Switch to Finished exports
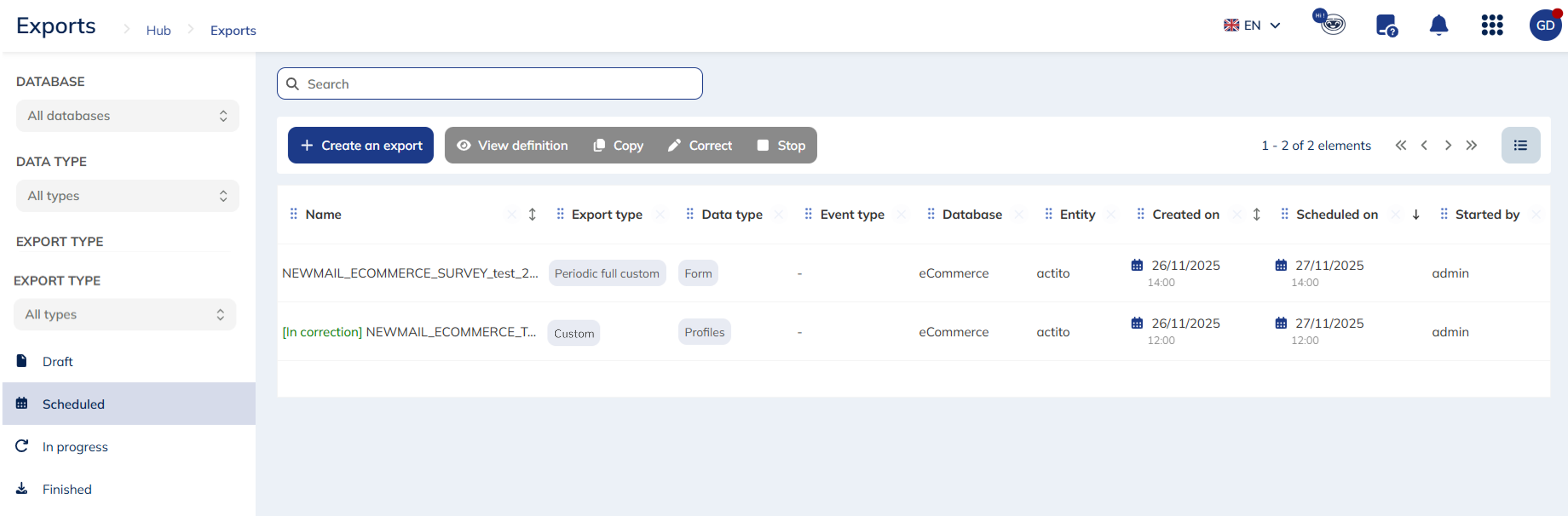 66,489
